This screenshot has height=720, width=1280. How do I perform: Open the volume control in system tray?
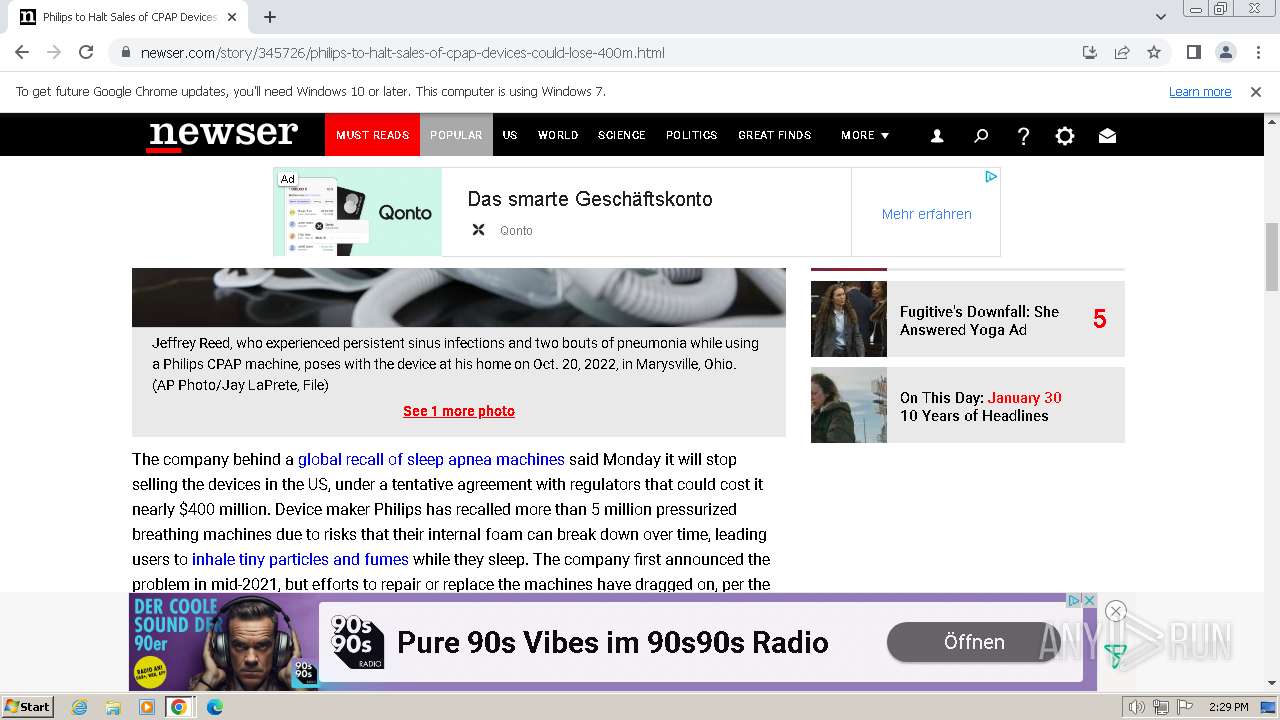[1137, 707]
